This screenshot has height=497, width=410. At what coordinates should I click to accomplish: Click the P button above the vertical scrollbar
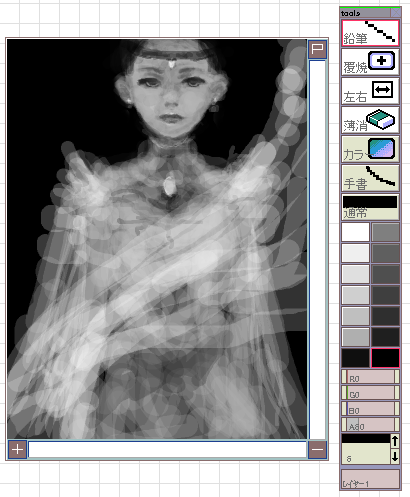tap(317, 49)
